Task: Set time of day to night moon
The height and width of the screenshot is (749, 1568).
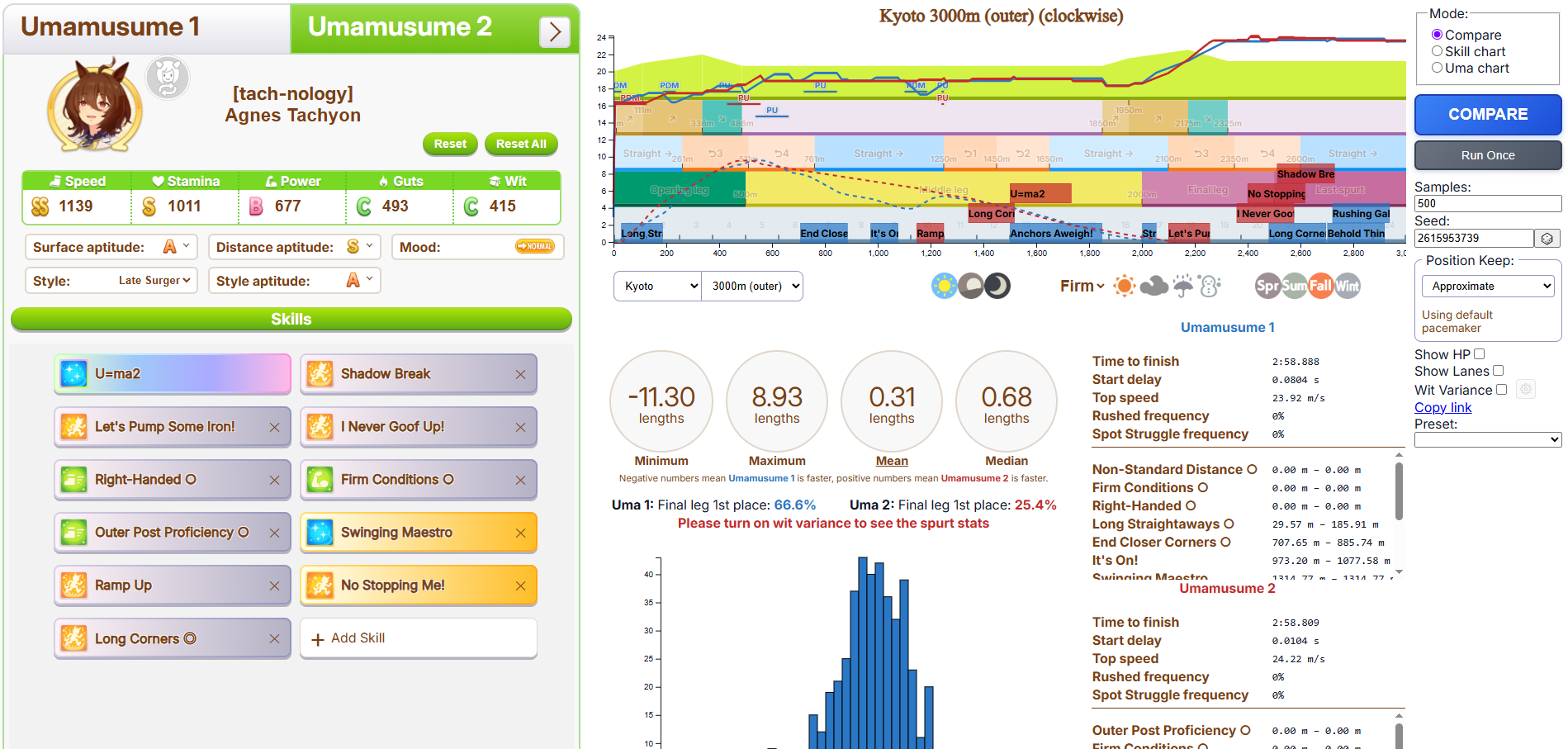Action: pyautogui.click(x=997, y=287)
